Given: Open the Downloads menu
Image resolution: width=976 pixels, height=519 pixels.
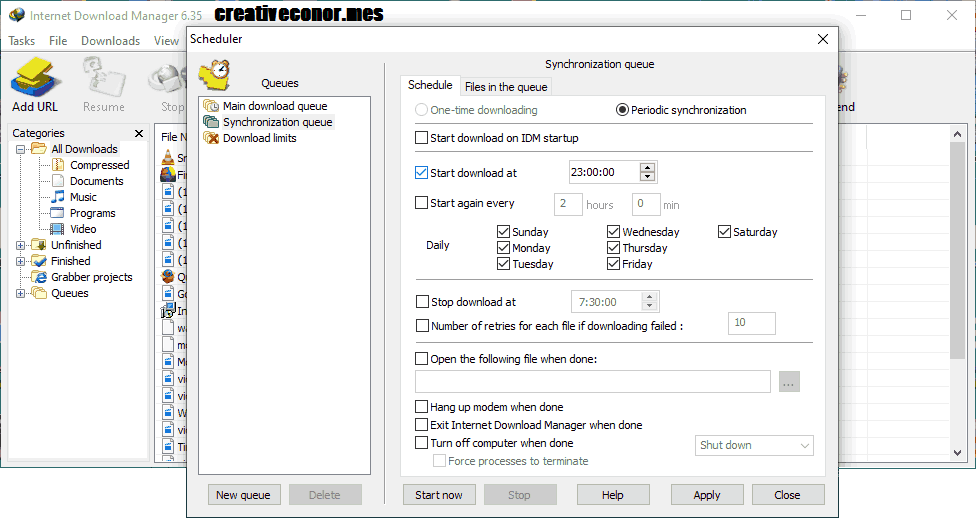Looking at the screenshot, I should pyautogui.click(x=110, y=41).
